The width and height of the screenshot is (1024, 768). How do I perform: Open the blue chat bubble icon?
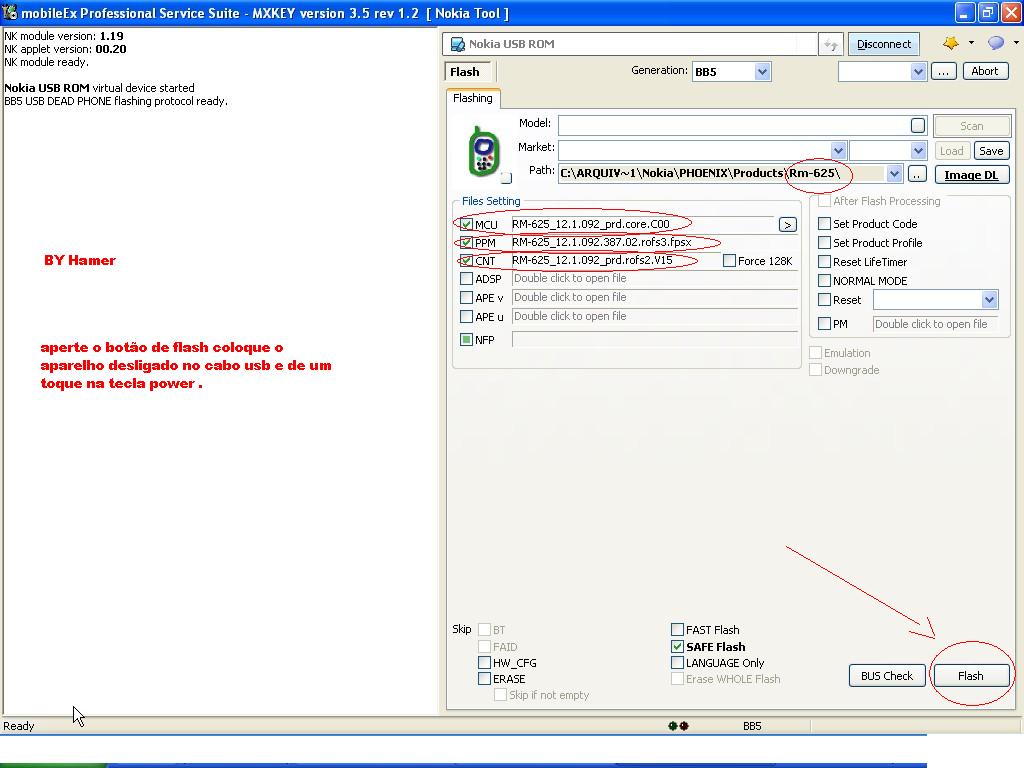996,43
